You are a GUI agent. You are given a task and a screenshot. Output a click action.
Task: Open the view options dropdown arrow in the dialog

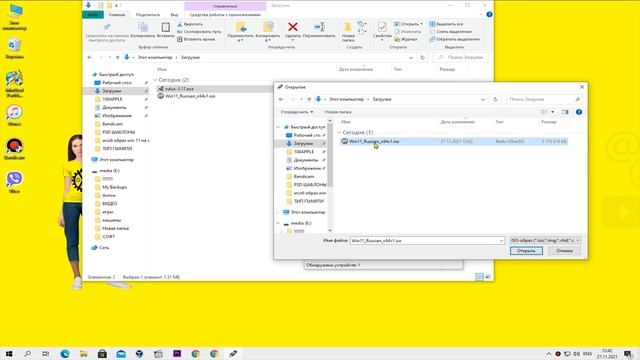553,112
